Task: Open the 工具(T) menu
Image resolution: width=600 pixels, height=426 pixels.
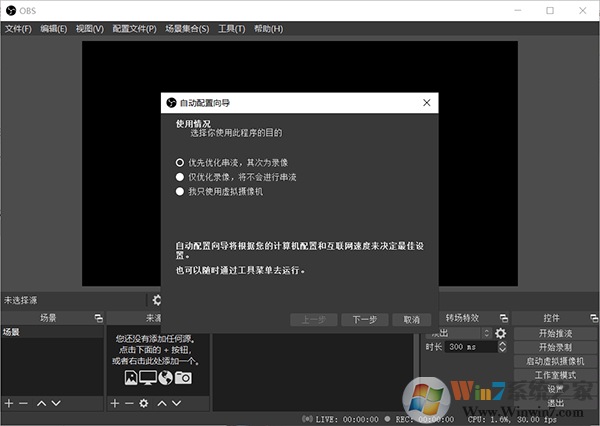Action: [232, 29]
